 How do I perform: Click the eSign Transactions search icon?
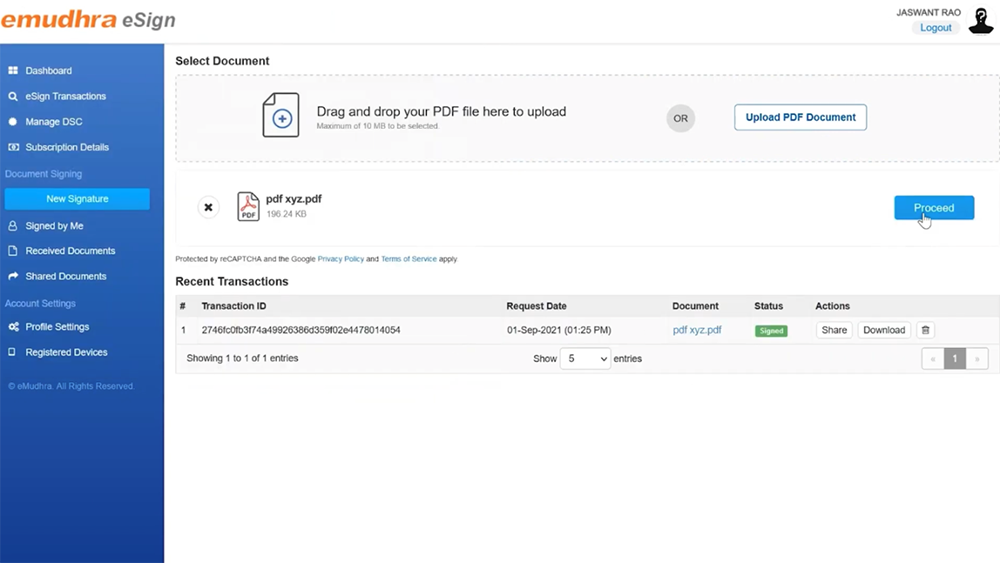pyautogui.click(x=13, y=97)
